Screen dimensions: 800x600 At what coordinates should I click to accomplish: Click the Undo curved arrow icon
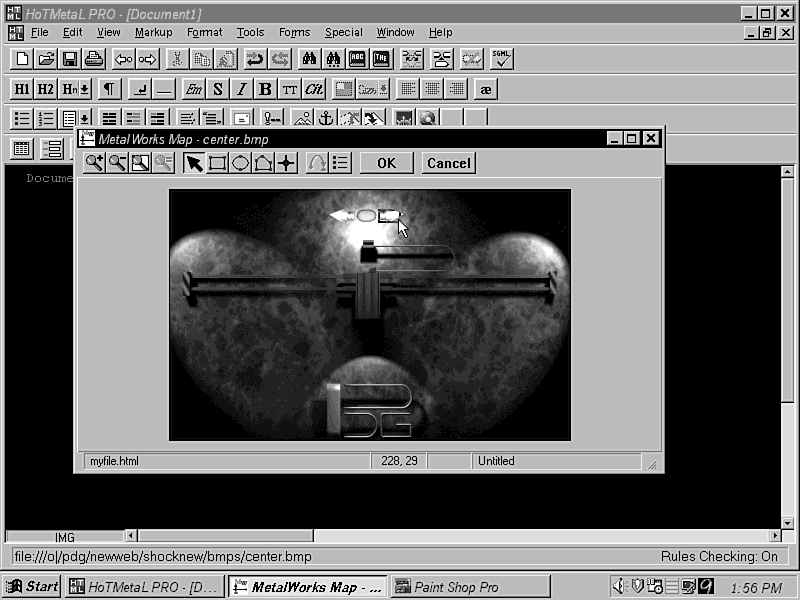[255, 59]
